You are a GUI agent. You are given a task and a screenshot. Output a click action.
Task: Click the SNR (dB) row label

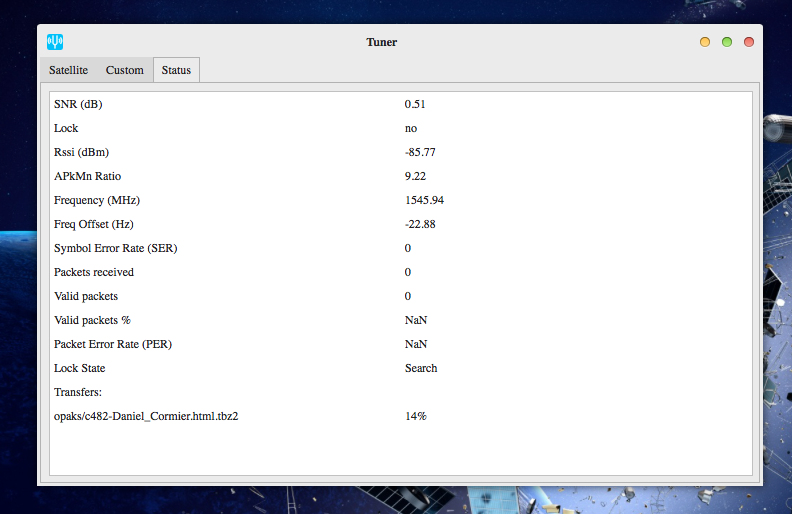pos(78,104)
